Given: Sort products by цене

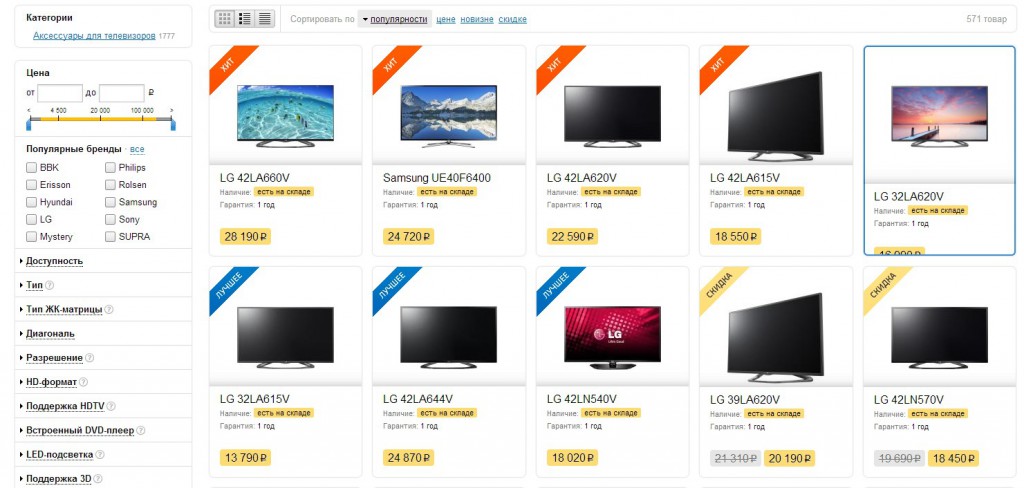Looking at the screenshot, I should (445, 20).
